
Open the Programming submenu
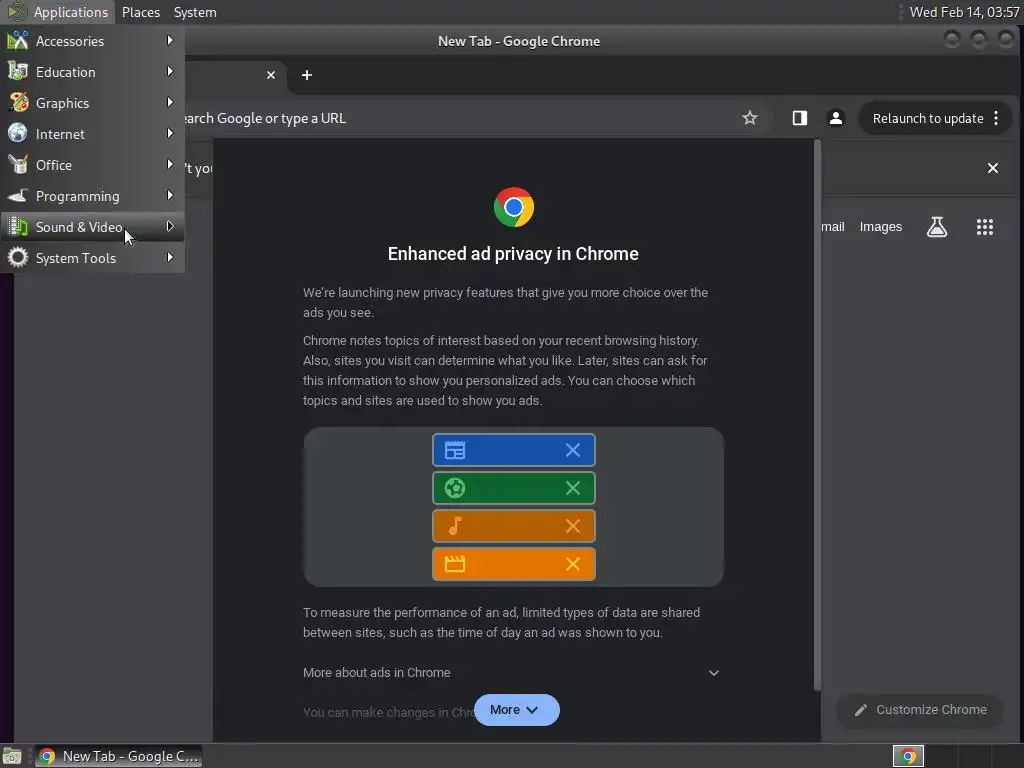click(x=92, y=196)
